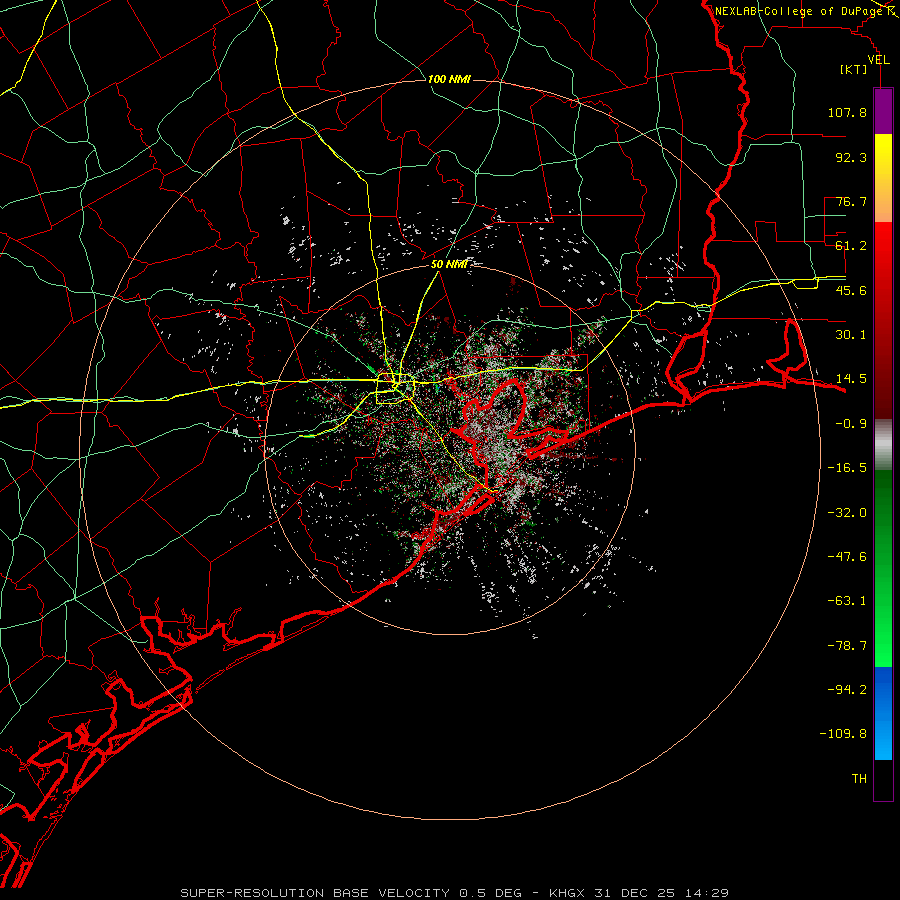The width and height of the screenshot is (900, 900).
Task: Select the -63.1 velocity scale value
Action: [847, 601]
